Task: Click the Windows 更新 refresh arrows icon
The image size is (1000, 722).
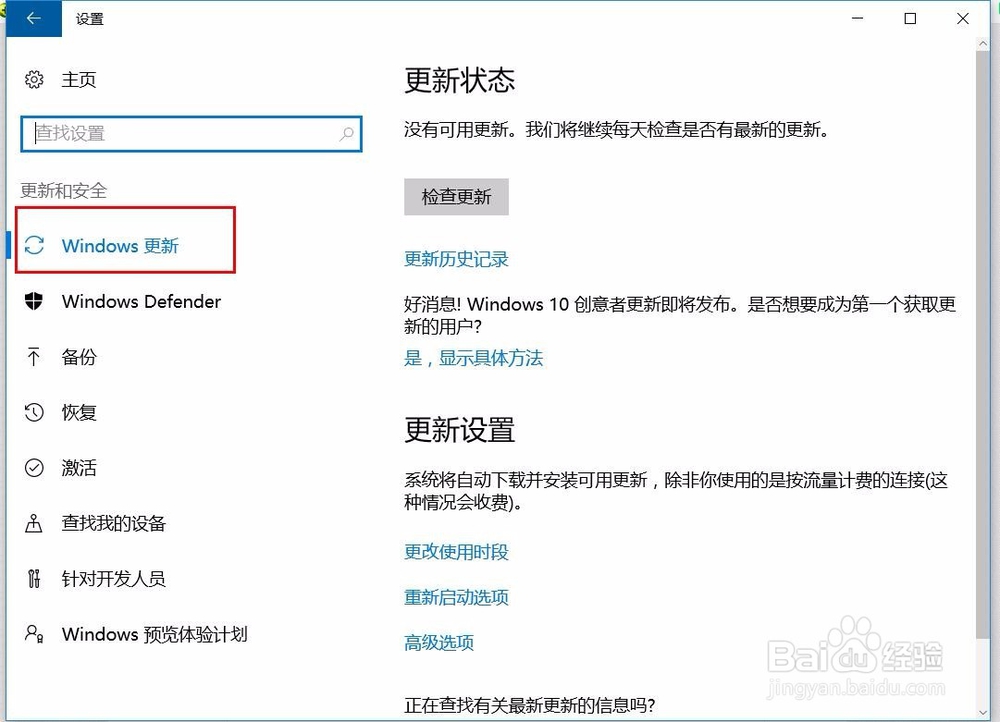Action: [x=34, y=246]
